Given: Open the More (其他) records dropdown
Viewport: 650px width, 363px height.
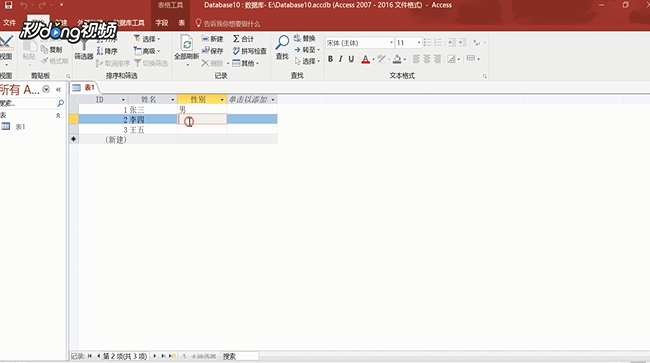Looking at the screenshot, I should tap(245, 63).
